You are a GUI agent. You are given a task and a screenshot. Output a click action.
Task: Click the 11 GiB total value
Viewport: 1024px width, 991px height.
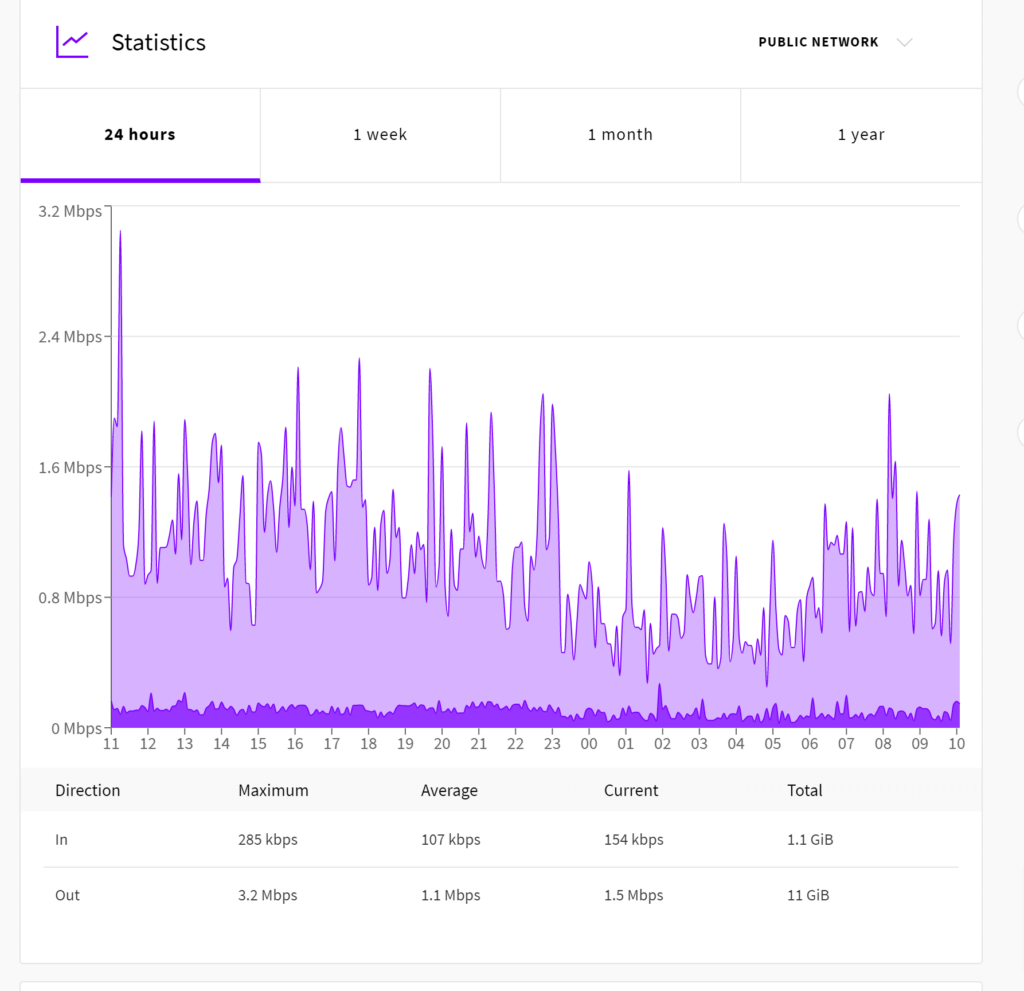[x=808, y=895]
